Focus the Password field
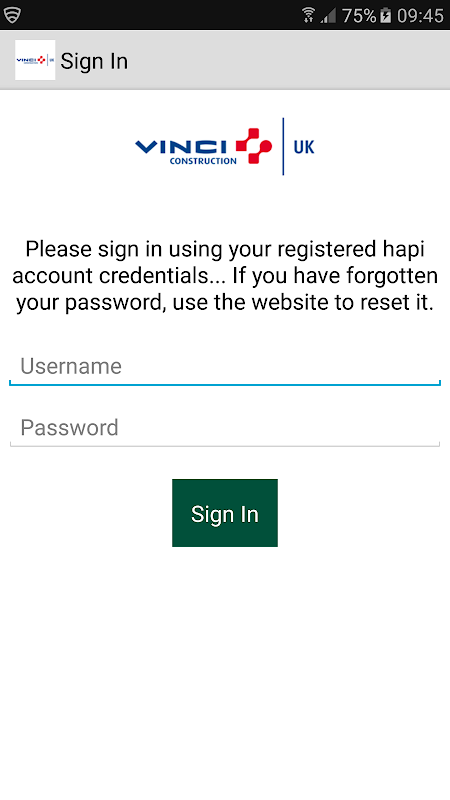The image size is (450, 800). coord(225,428)
